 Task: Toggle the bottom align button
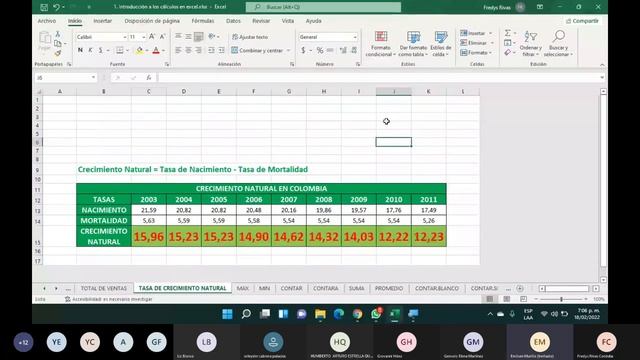tap(198, 37)
